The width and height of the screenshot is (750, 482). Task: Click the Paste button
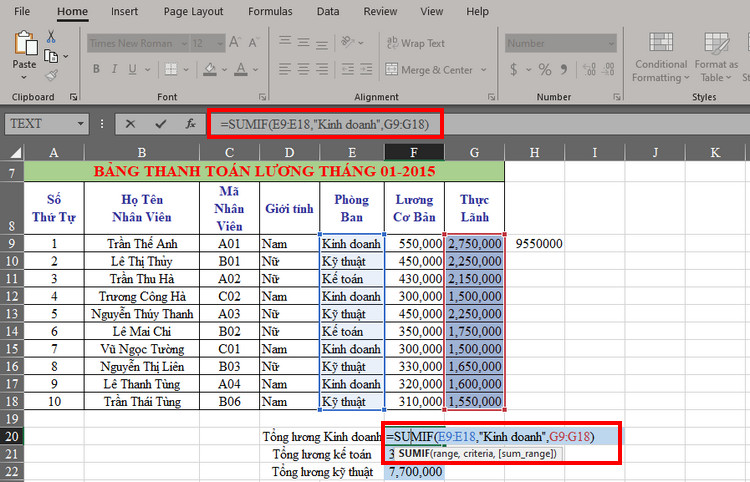pos(24,52)
